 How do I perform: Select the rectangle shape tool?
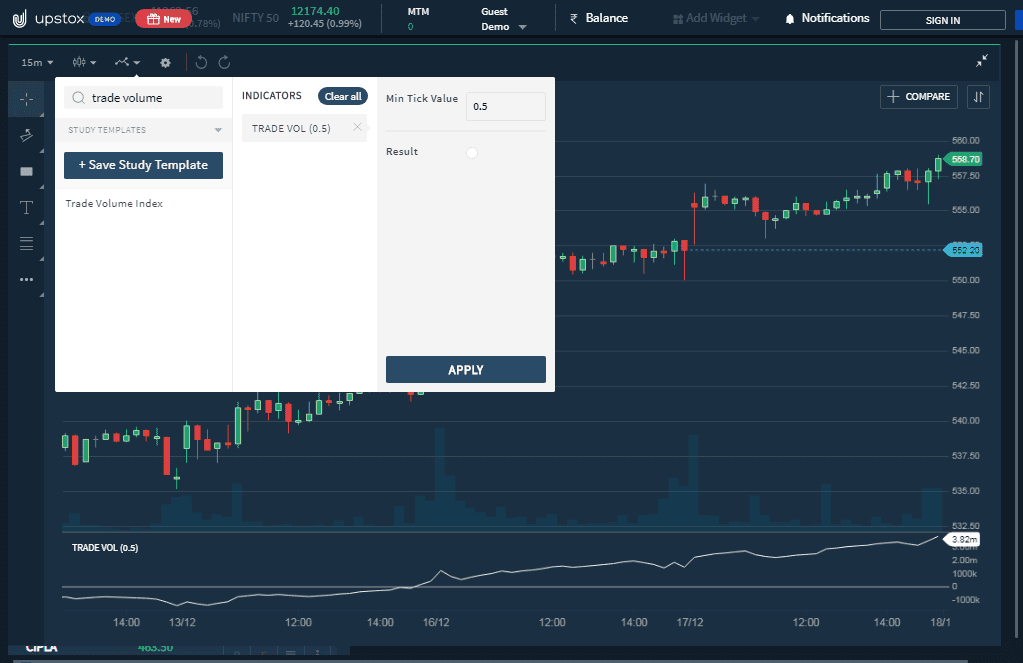(x=26, y=172)
